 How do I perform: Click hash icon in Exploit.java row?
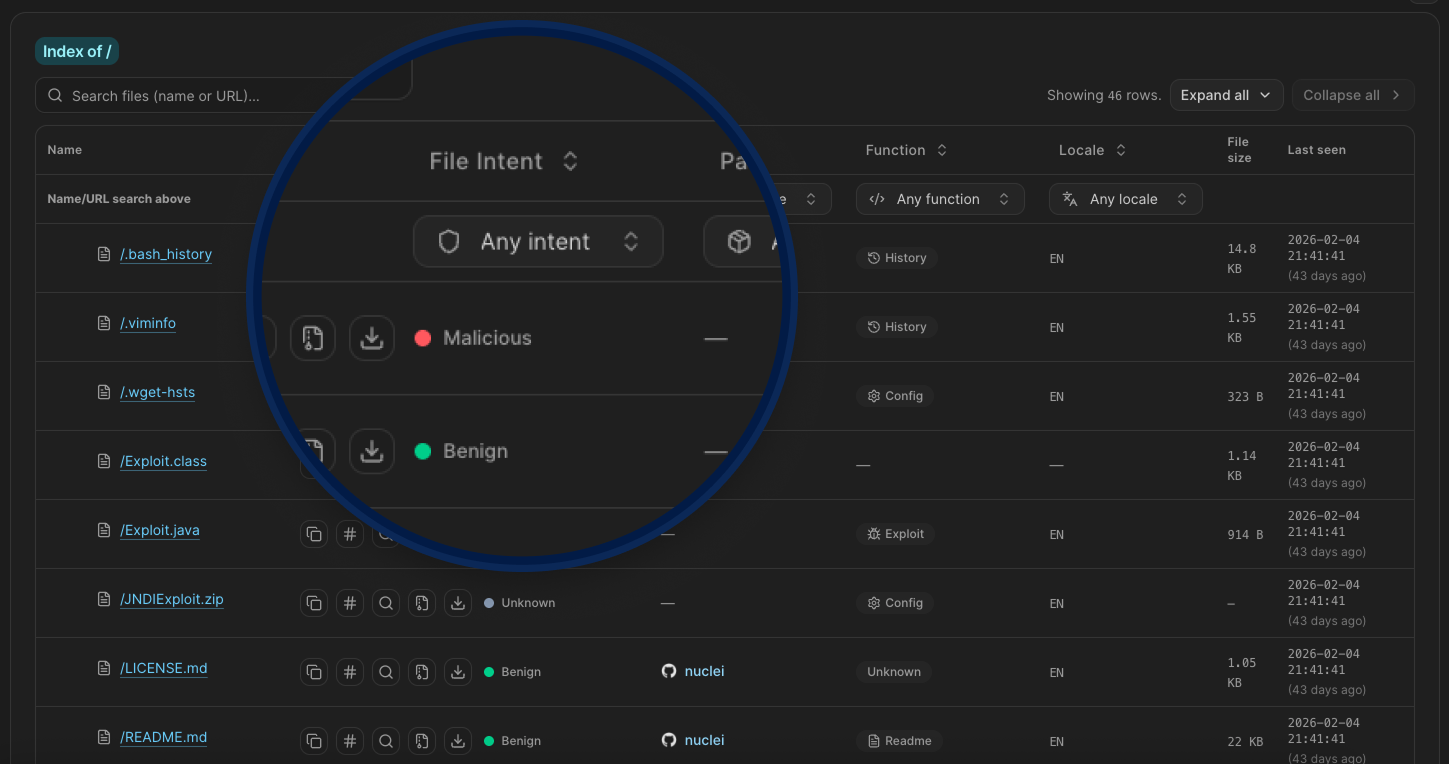point(350,534)
